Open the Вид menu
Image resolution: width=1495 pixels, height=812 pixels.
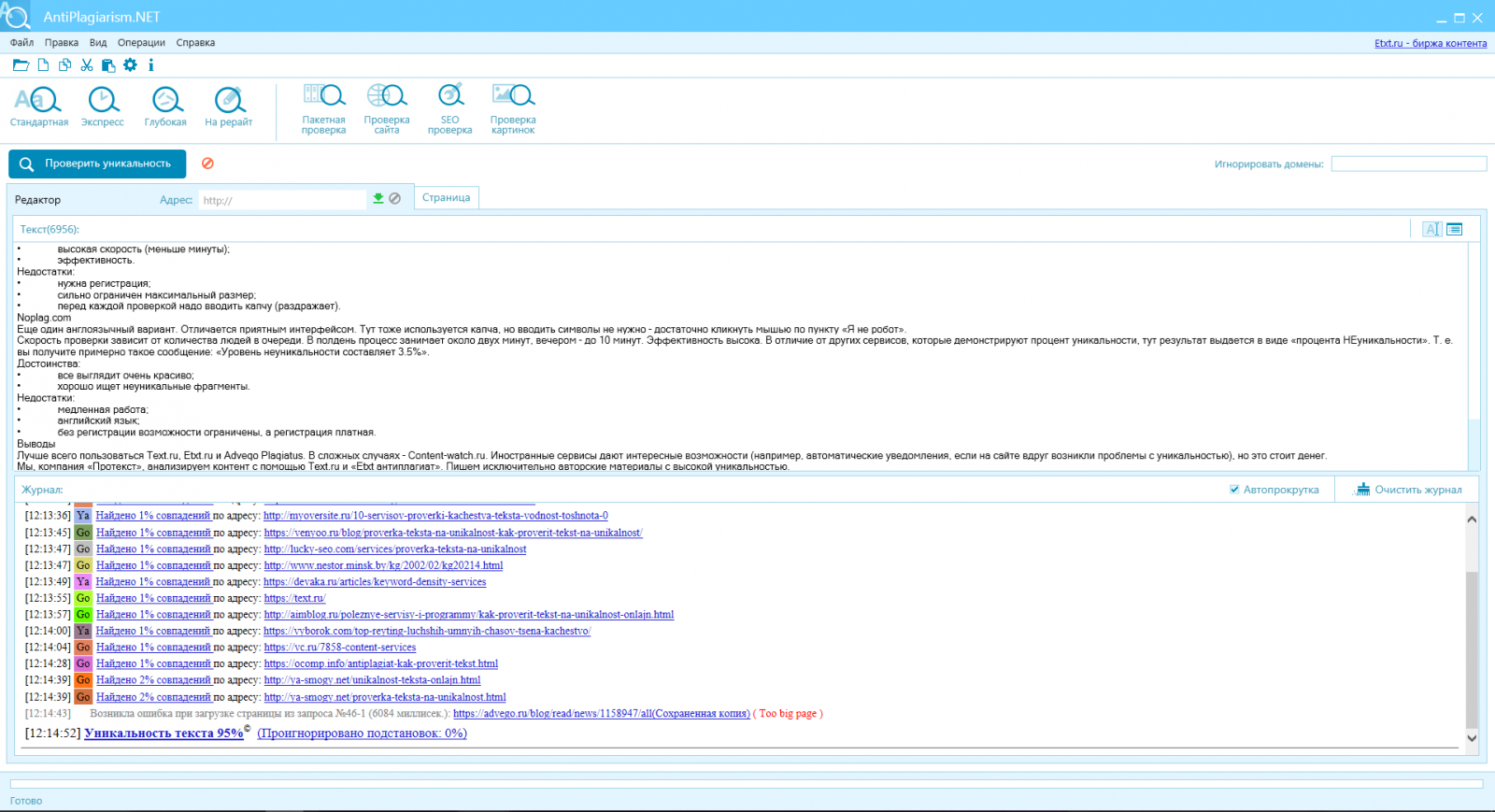tap(98, 42)
